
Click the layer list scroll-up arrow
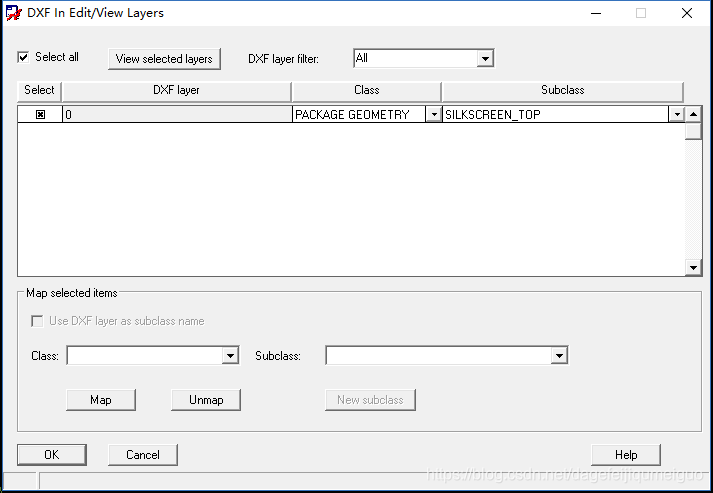click(x=693, y=114)
